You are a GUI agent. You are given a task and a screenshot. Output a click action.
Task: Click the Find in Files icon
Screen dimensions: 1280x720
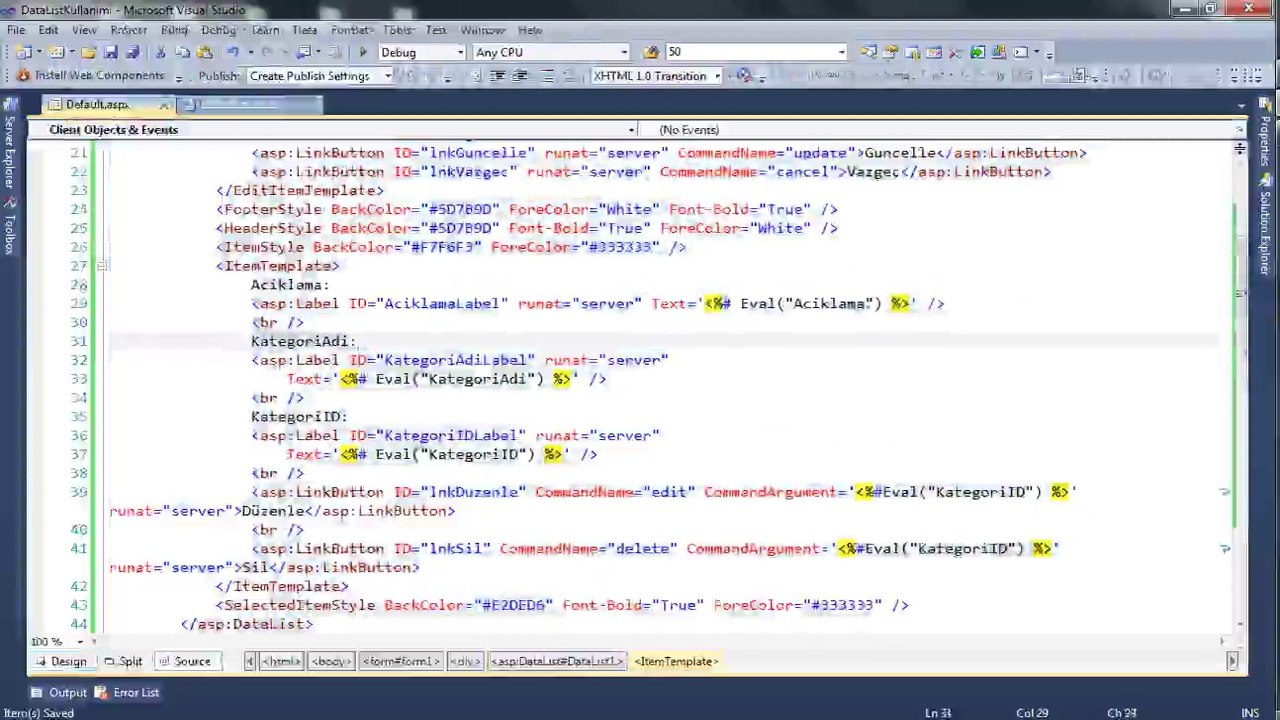tap(651, 52)
